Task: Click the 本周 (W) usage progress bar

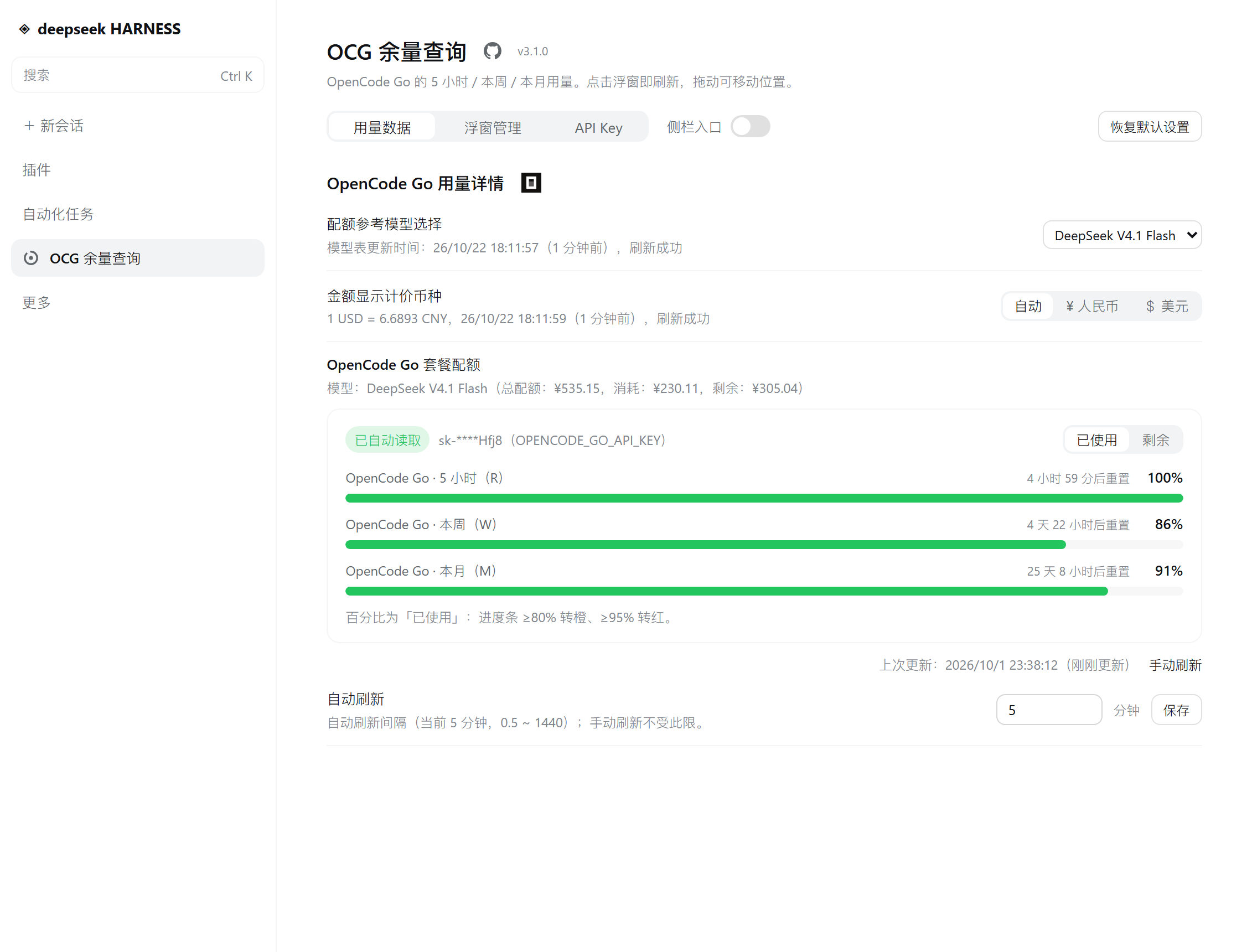Action: click(x=764, y=545)
